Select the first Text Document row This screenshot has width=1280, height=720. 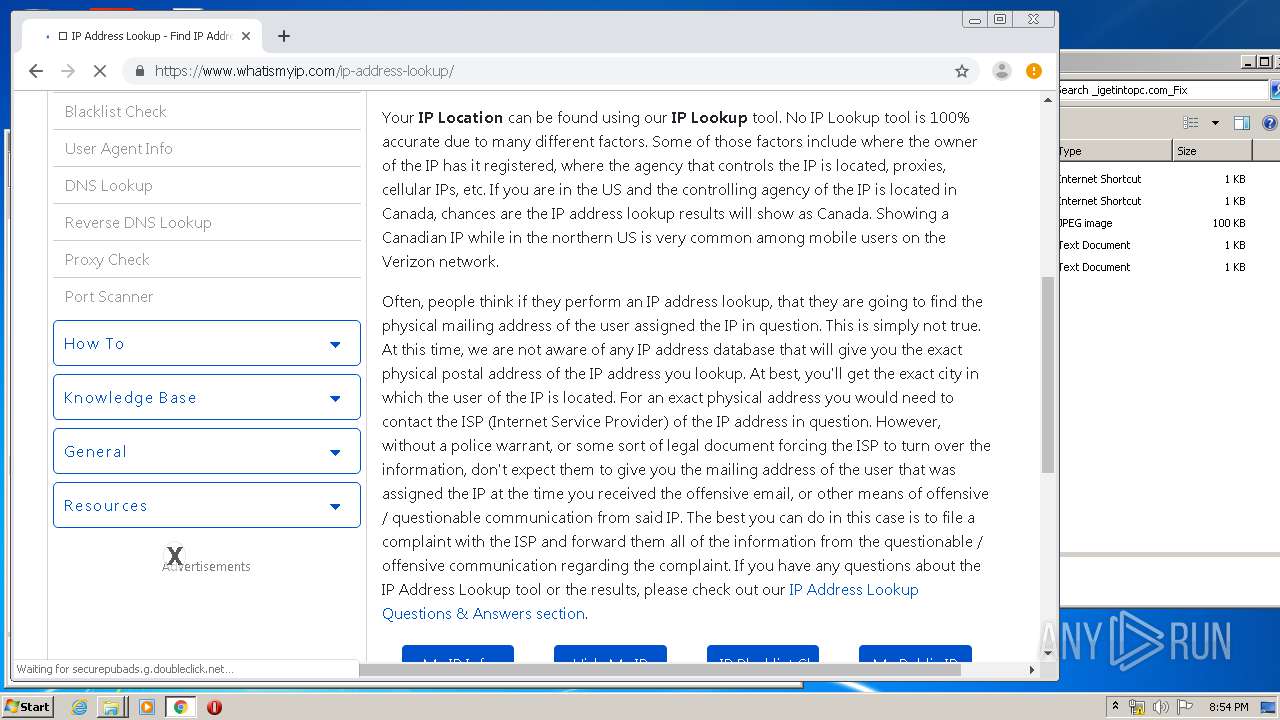point(1155,245)
